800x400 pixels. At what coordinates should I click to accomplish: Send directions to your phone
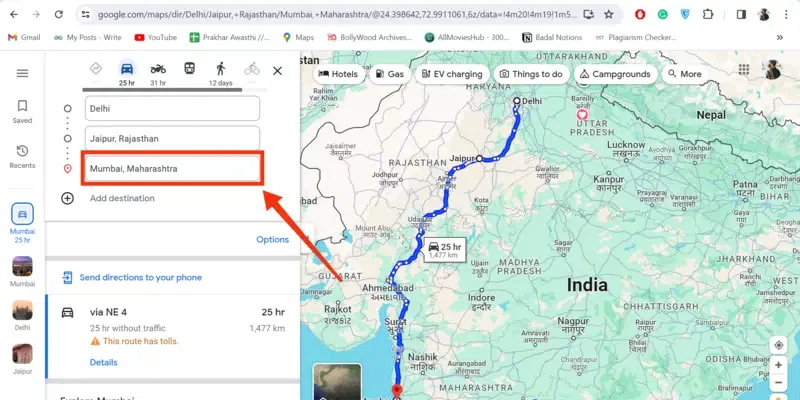pyautogui.click(x=141, y=278)
